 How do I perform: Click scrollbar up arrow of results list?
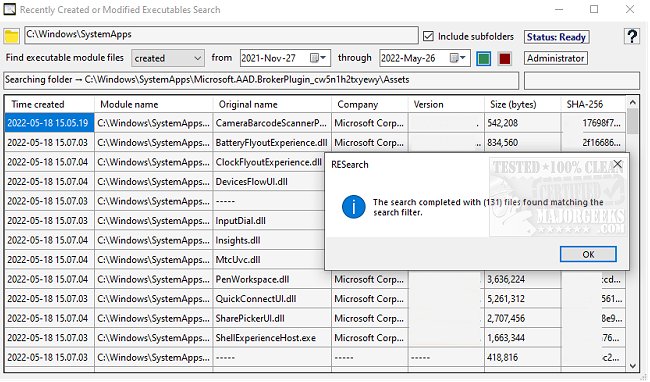632,102
